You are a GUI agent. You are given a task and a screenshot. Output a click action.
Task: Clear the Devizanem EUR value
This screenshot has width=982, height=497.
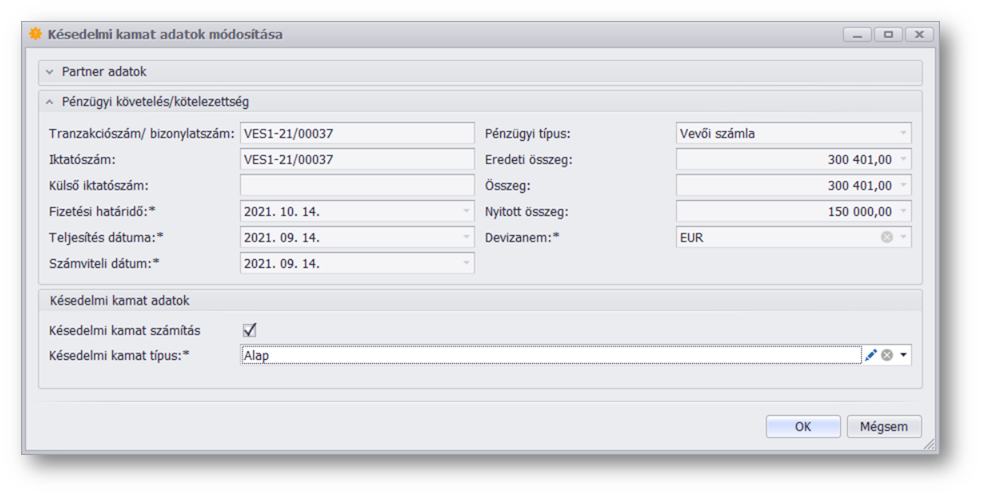tap(886, 238)
